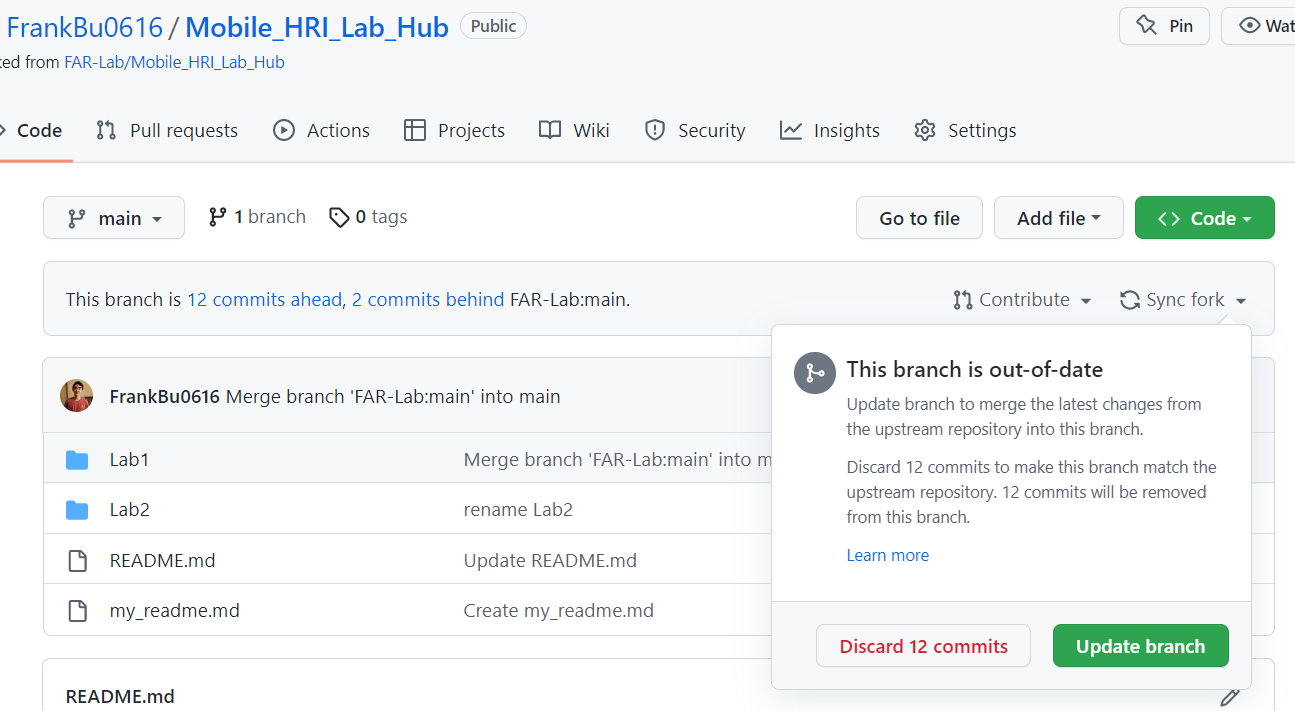Click the table icon in Projects tab
Viewport: 1295px width, 711px height.
point(414,130)
